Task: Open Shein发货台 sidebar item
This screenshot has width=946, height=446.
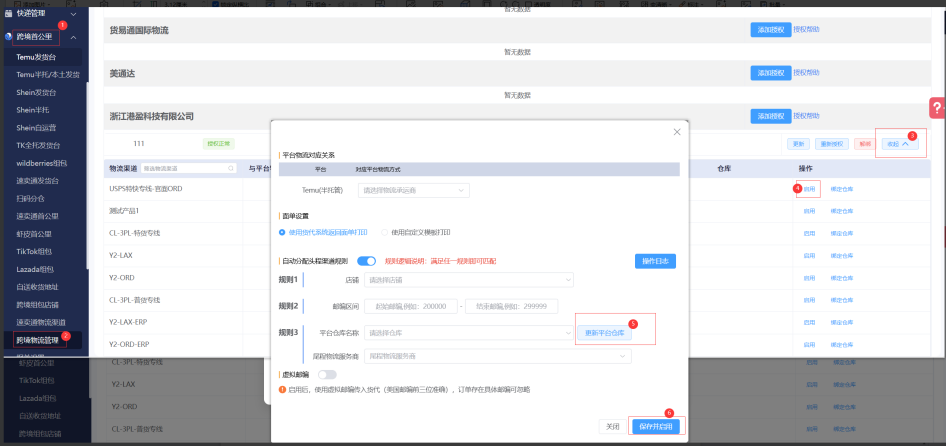Action: (36, 92)
